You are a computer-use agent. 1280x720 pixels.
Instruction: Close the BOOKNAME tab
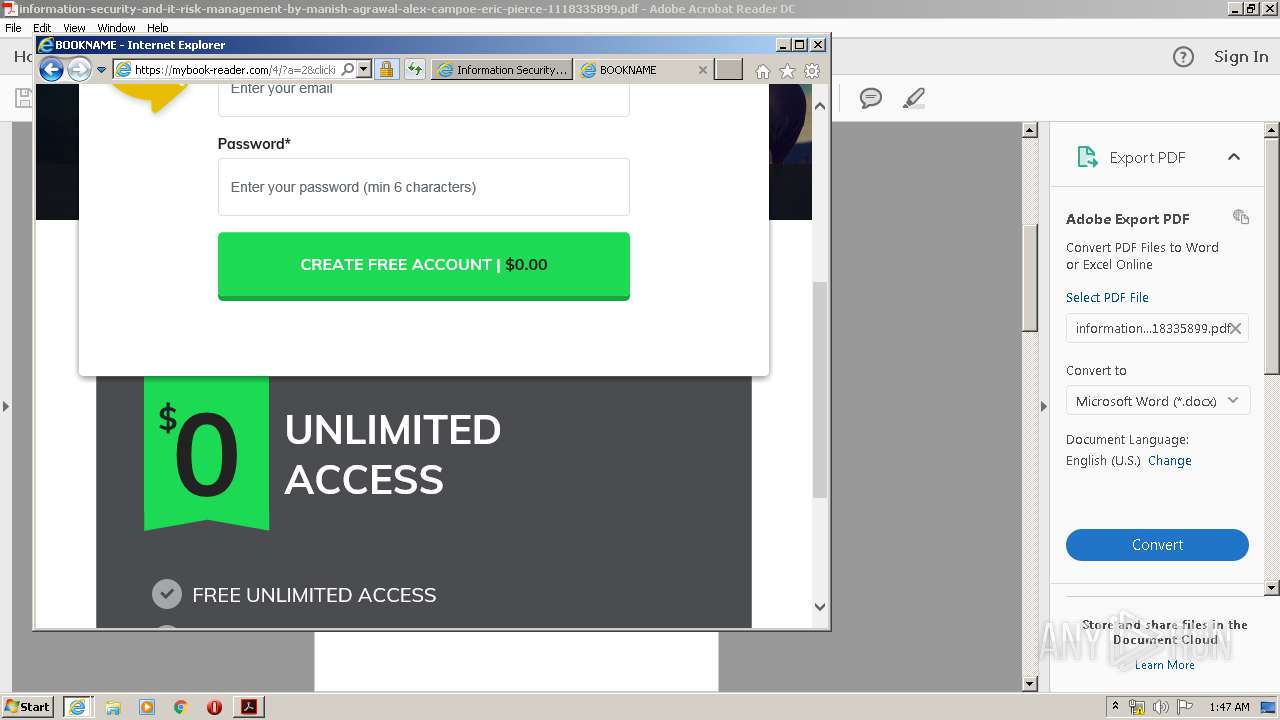point(703,70)
